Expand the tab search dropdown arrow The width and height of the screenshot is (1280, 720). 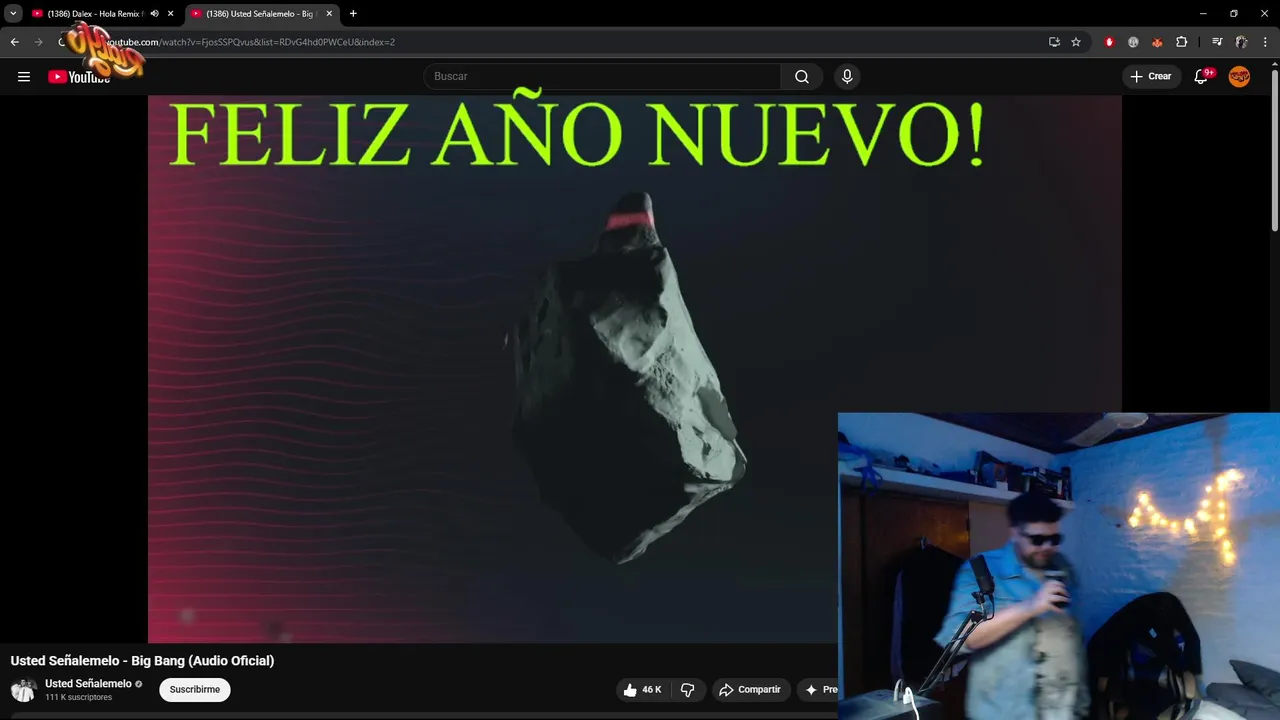click(13, 14)
